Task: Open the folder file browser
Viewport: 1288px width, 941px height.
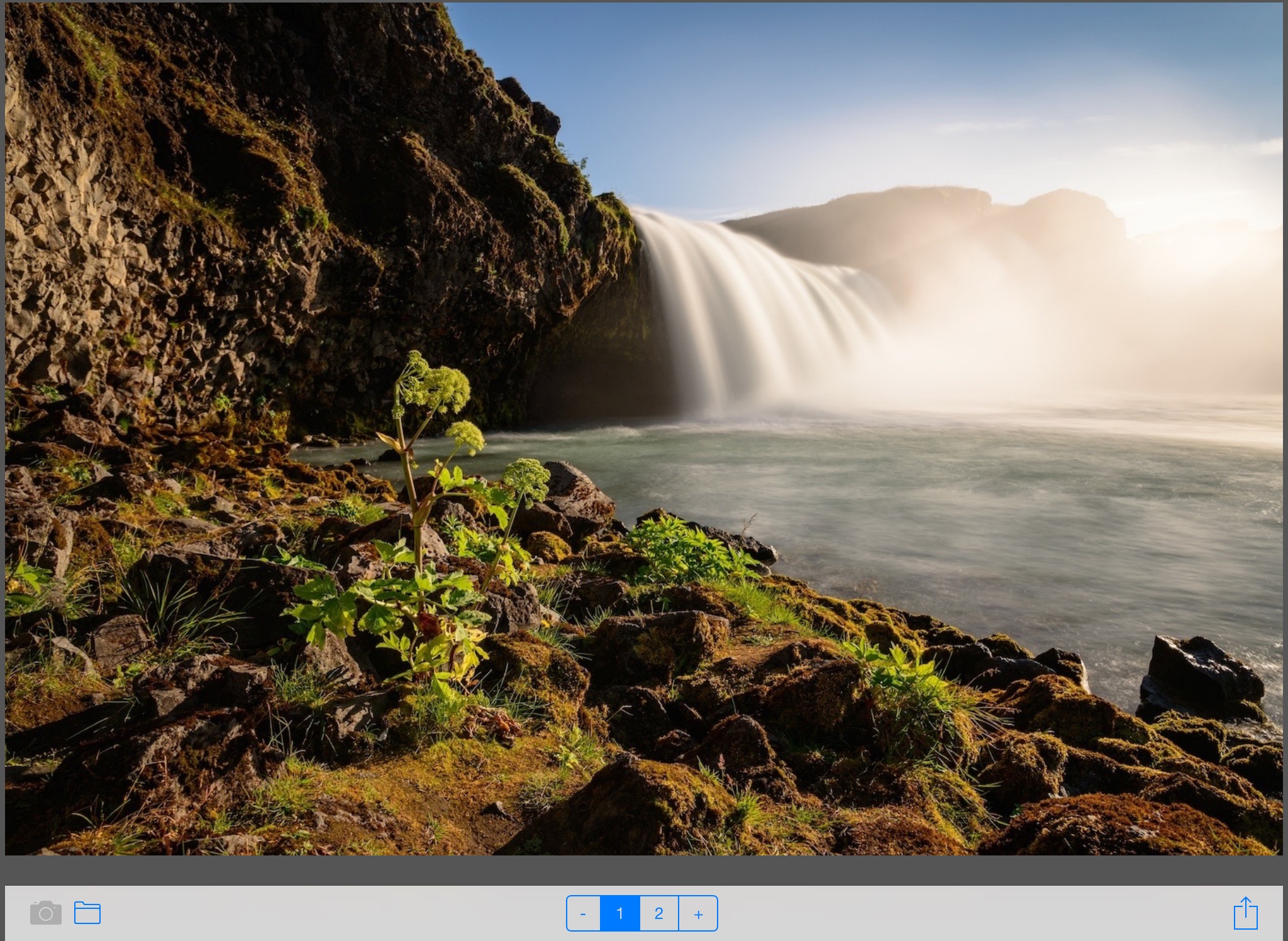Action: 87,913
